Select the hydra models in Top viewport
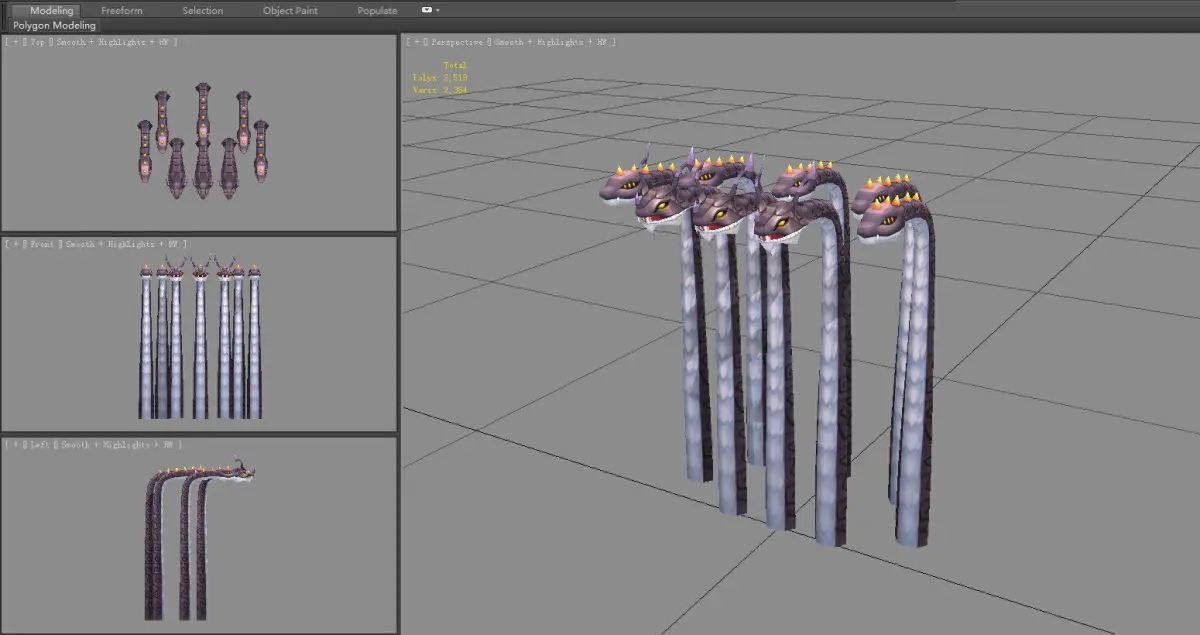This screenshot has height=635, width=1200. (203, 140)
